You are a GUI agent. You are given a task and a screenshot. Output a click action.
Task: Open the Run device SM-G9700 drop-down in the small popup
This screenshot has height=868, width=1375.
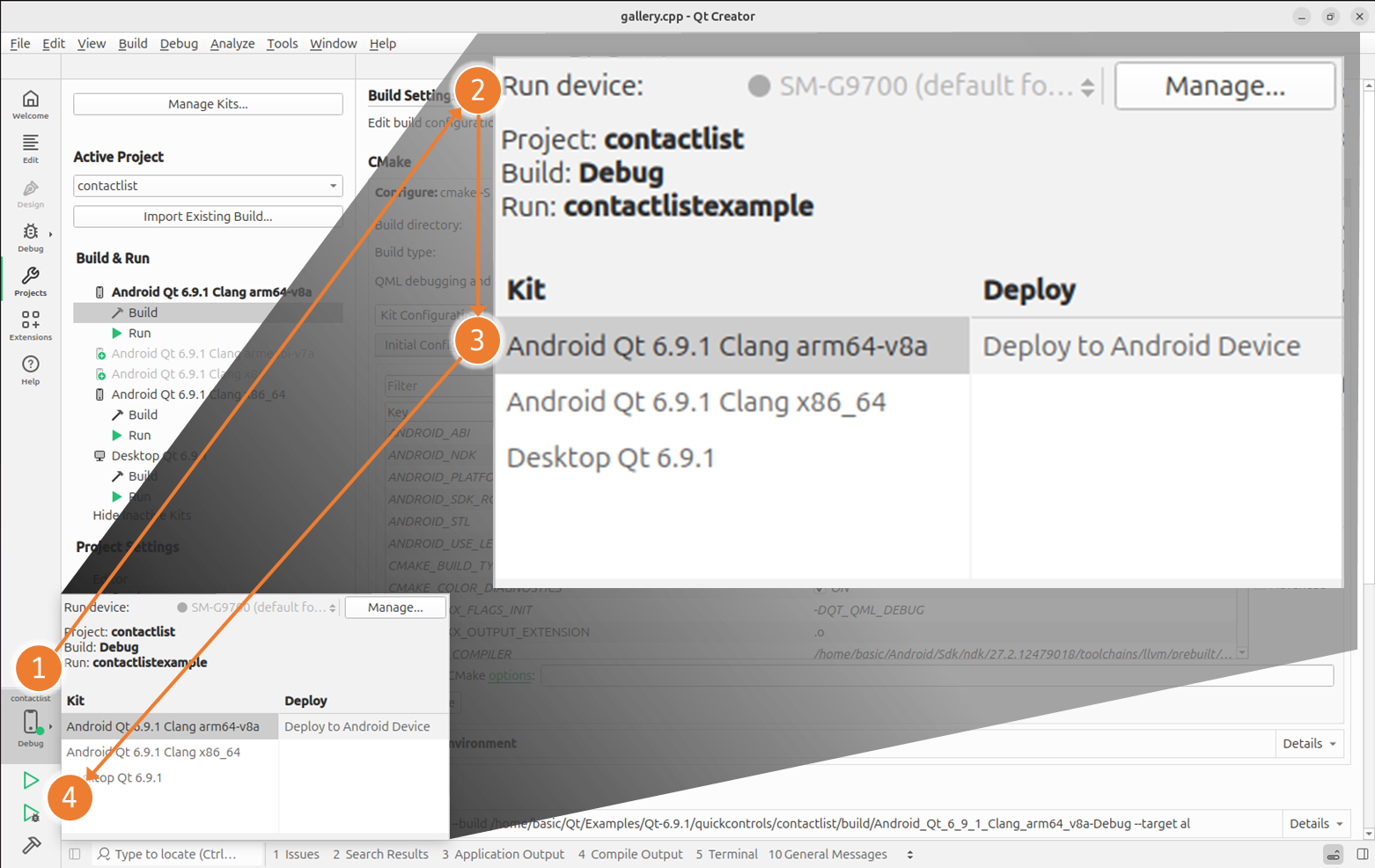pyautogui.click(x=257, y=607)
